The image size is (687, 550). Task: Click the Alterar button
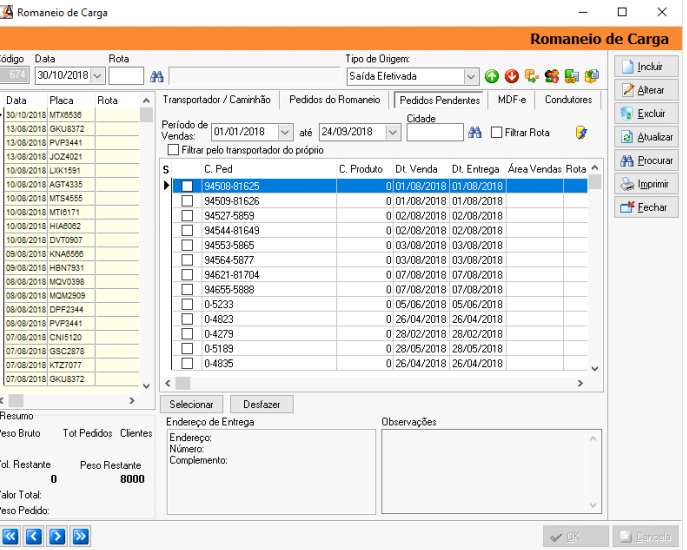[646, 90]
